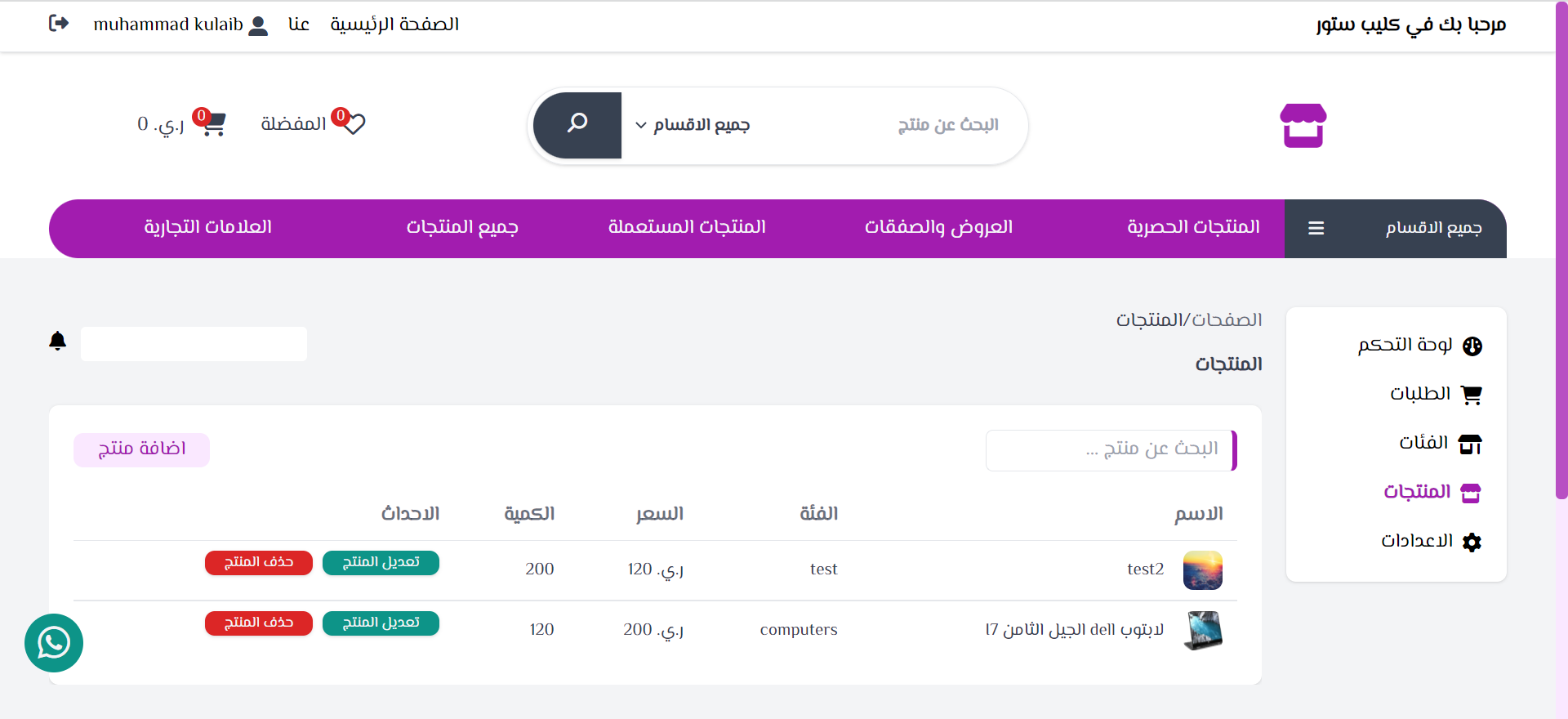Click اضافة منتج add product button

tap(141, 449)
